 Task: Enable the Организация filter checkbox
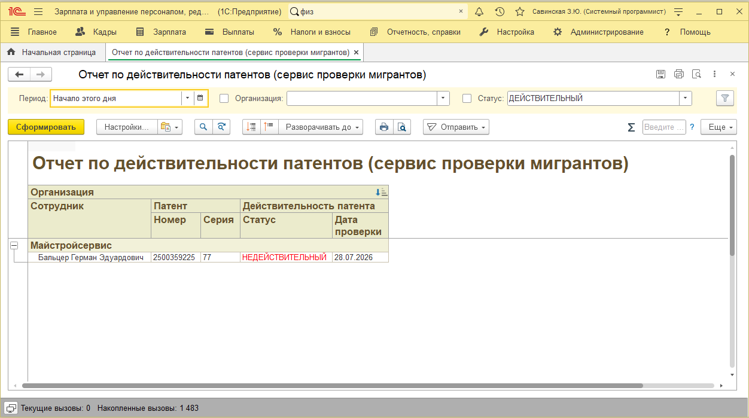pyautogui.click(x=224, y=98)
